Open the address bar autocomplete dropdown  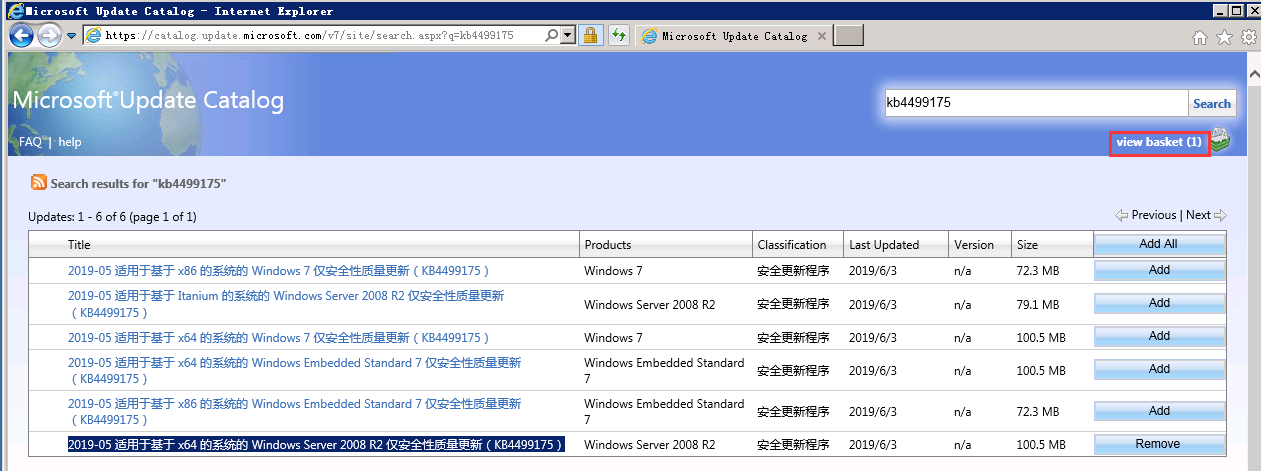tap(569, 35)
